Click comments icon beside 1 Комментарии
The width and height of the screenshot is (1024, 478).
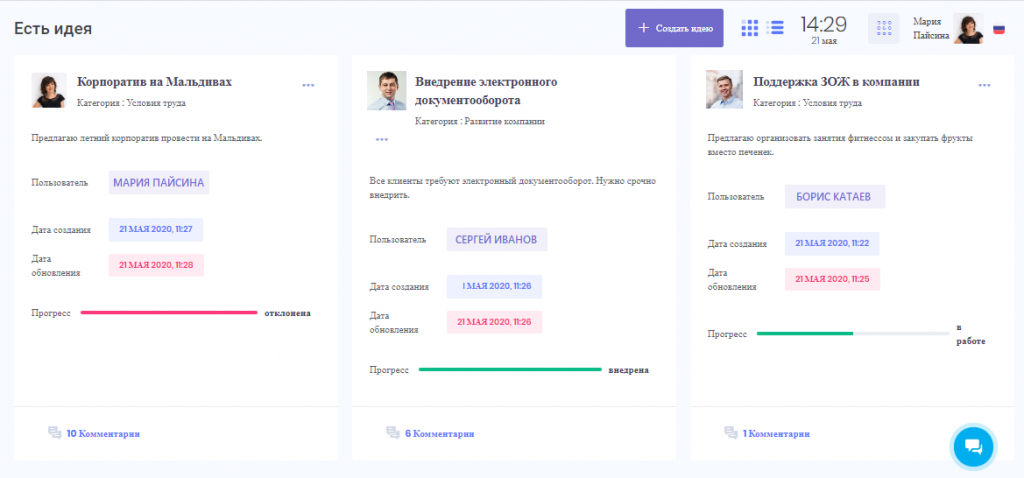(731, 433)
